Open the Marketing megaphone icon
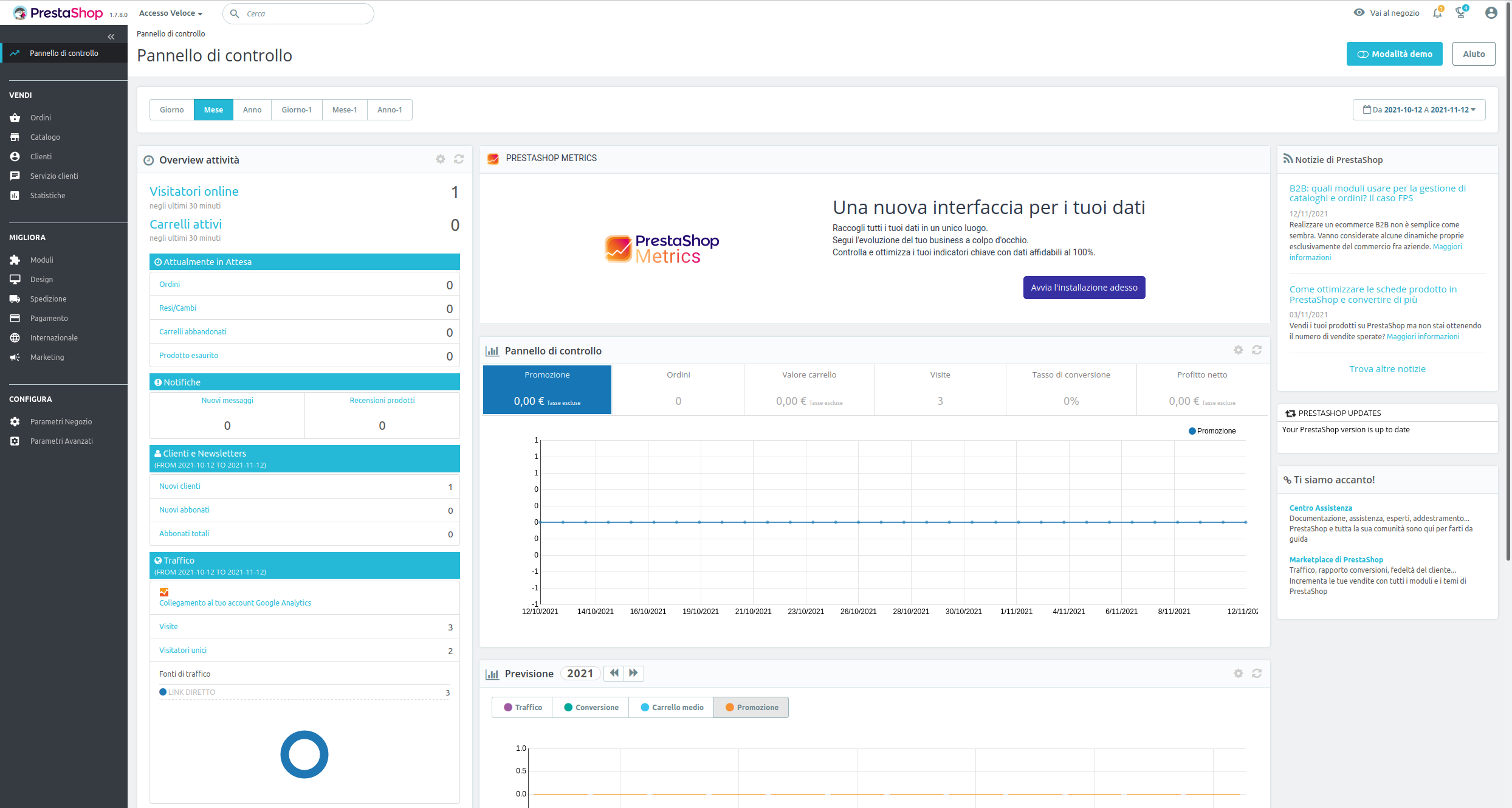The width and height of the screenshot is (1512, 808). coord(15,357)
